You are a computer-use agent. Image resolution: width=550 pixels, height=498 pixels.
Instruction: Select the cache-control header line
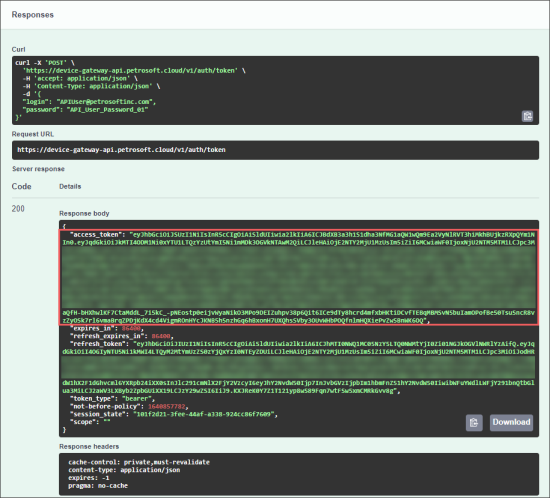[x=139, y=462]
